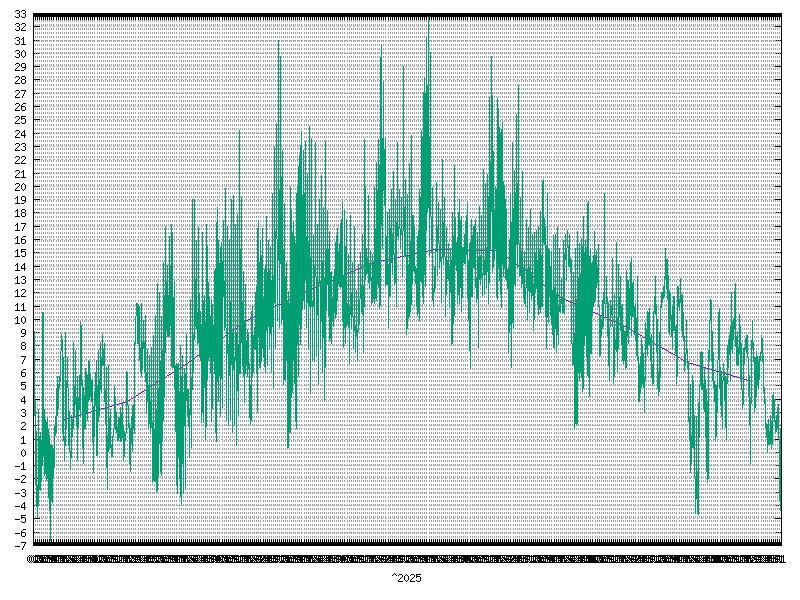Click the 30 label on the y-axis
The width and height of the screenshot is (800, 600).
click(x=20, y=54)
